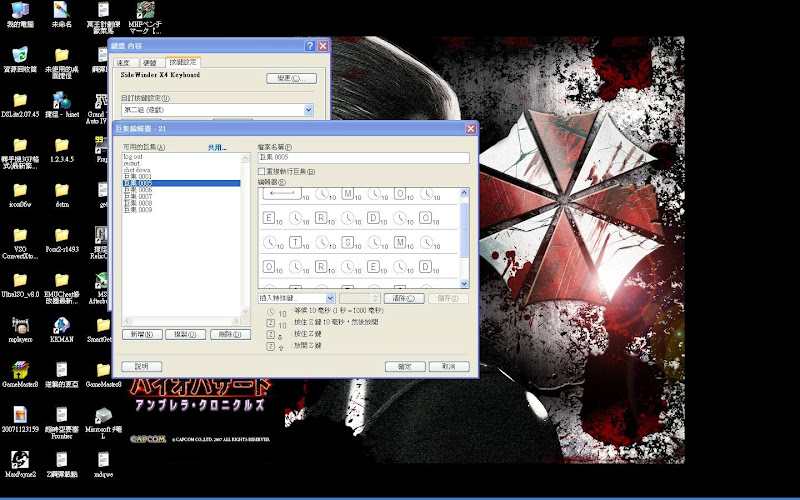This screenshot has height=500, width=800.
Task: Click the 清除(C) clear button
Action: (x=404, y=298)
